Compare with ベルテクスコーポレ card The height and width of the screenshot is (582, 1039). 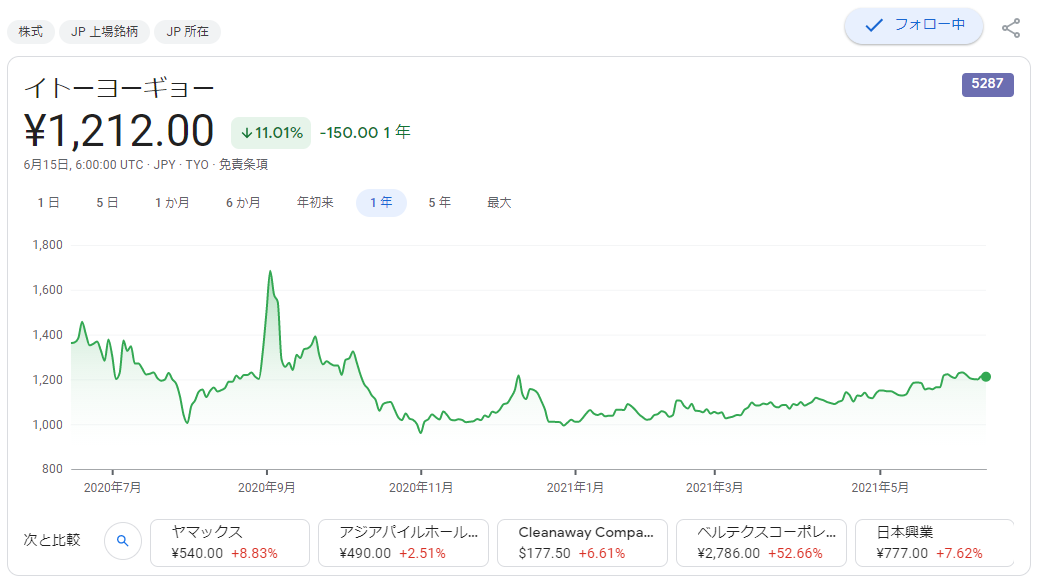[761, 543]
